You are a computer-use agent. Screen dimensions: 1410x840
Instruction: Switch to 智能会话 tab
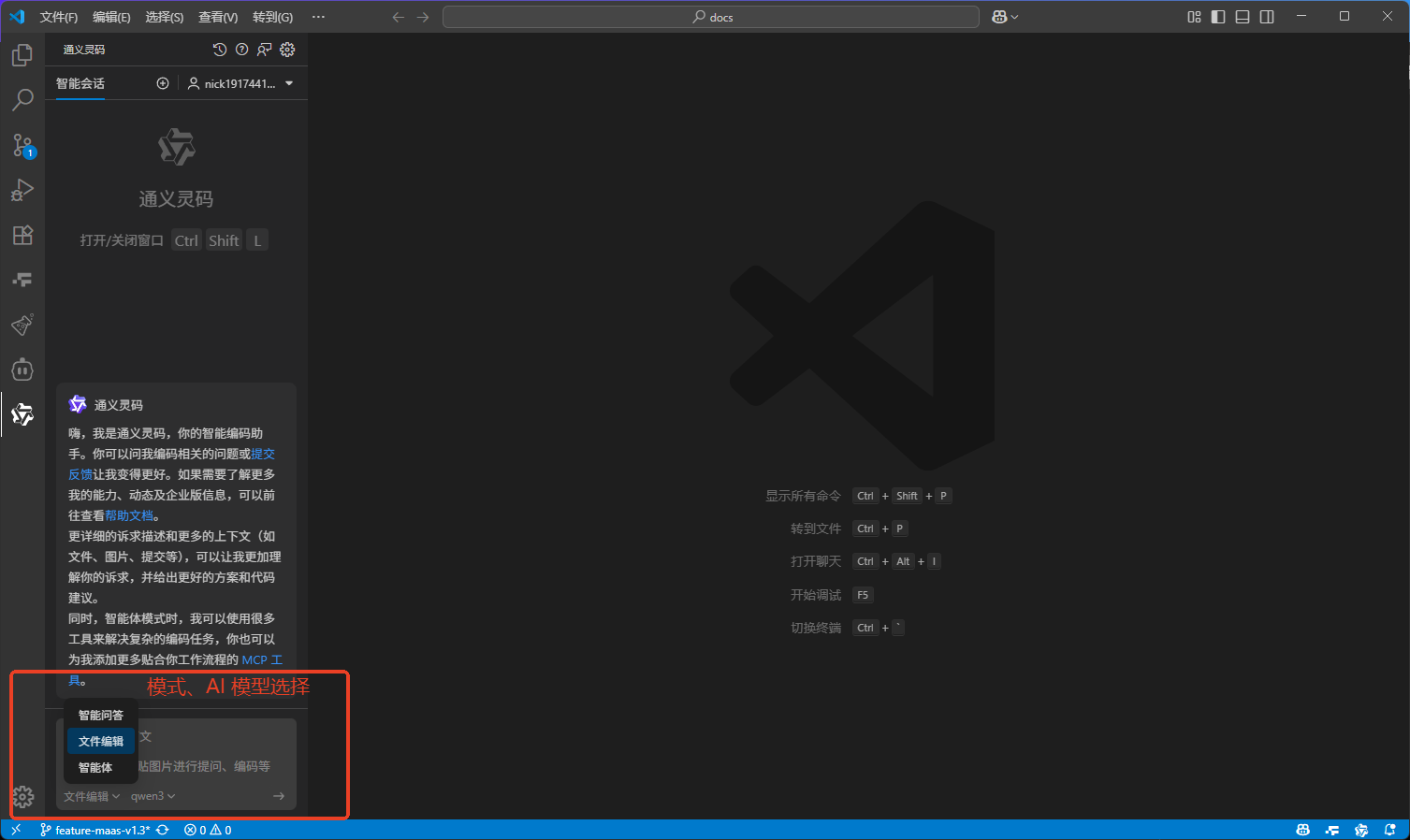click(x=80, y=83)
